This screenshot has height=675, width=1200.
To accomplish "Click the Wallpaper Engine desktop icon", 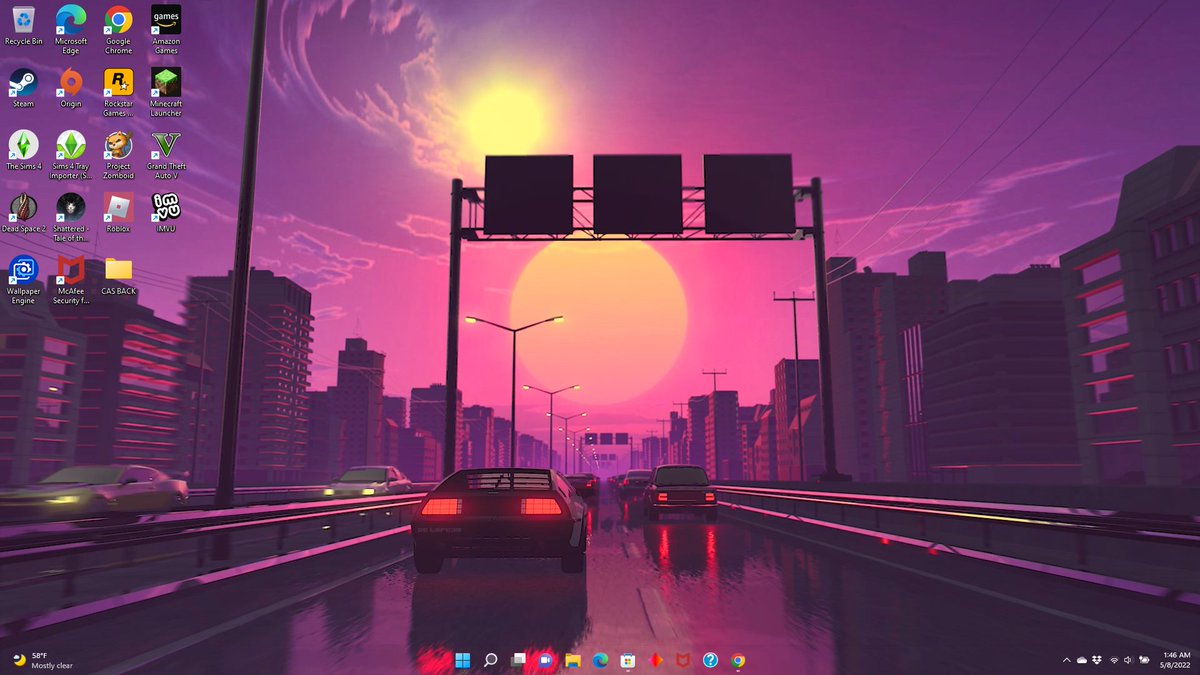I will click(x=23, y=280).
